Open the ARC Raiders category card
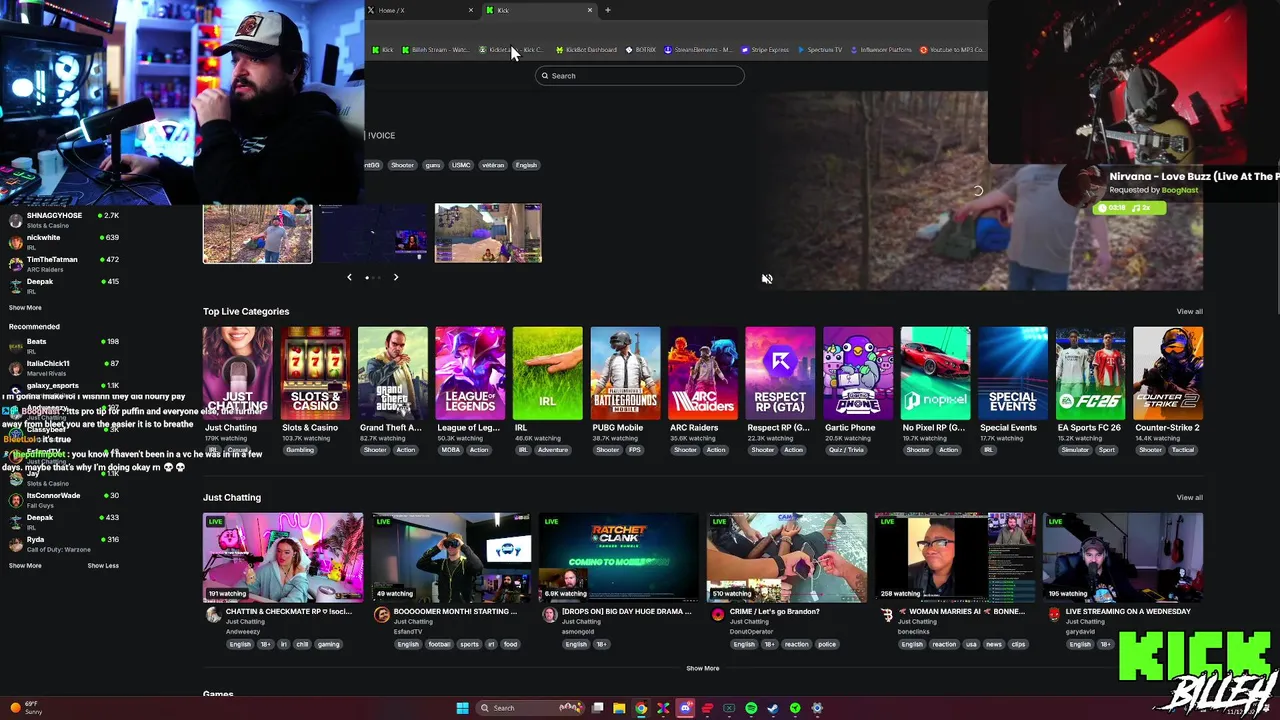The image size is (1280, 720). [x=703, y=373]
